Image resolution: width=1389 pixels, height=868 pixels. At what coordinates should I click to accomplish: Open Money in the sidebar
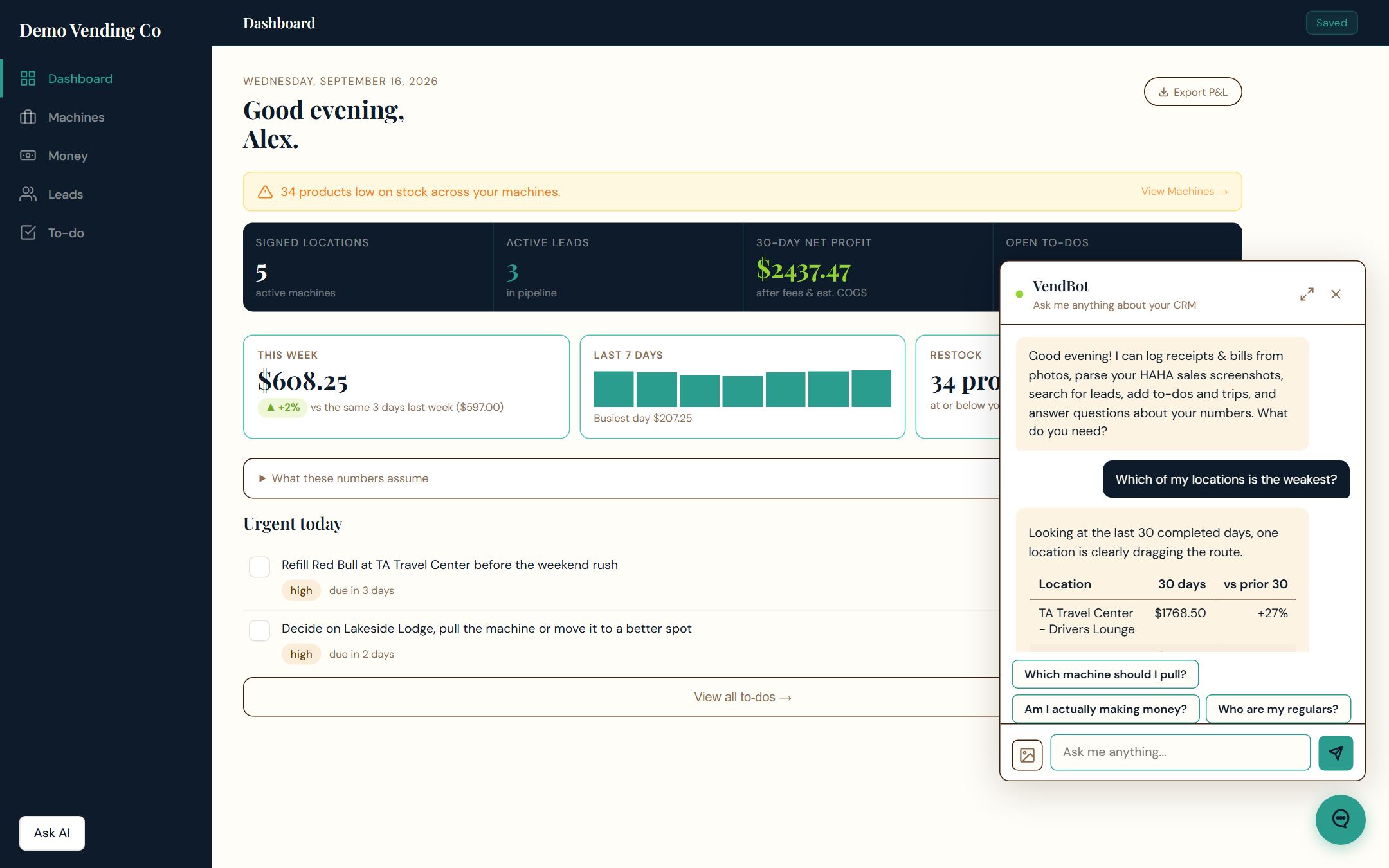click(106, 156)
